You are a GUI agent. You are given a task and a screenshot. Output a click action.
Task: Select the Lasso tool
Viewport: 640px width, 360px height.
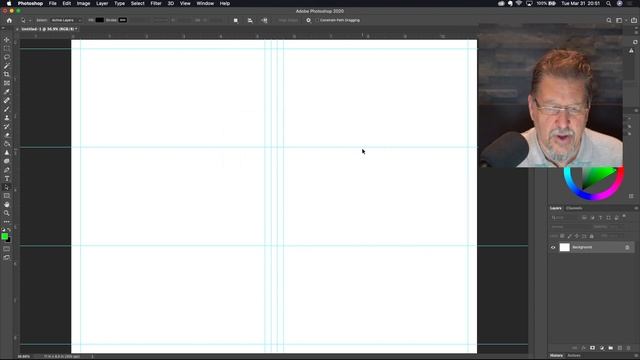[x=7, y=57]
